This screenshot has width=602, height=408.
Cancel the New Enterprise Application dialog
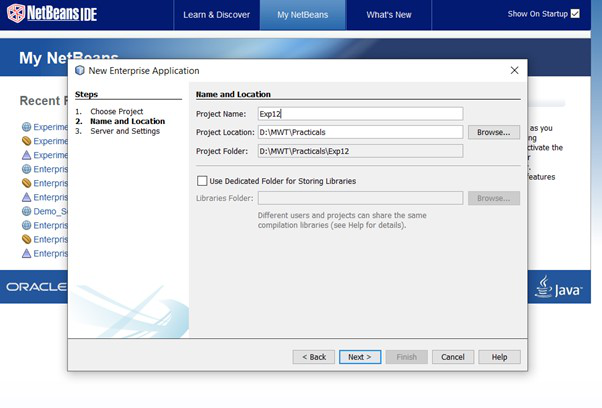pyautogui.click(x=453, y=357)
